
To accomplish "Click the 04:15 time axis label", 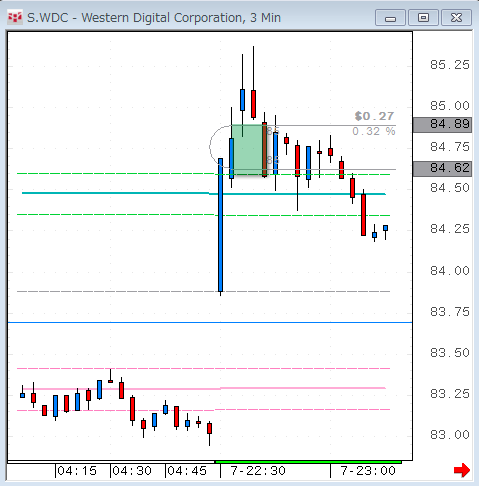I will tap(77, 471).
